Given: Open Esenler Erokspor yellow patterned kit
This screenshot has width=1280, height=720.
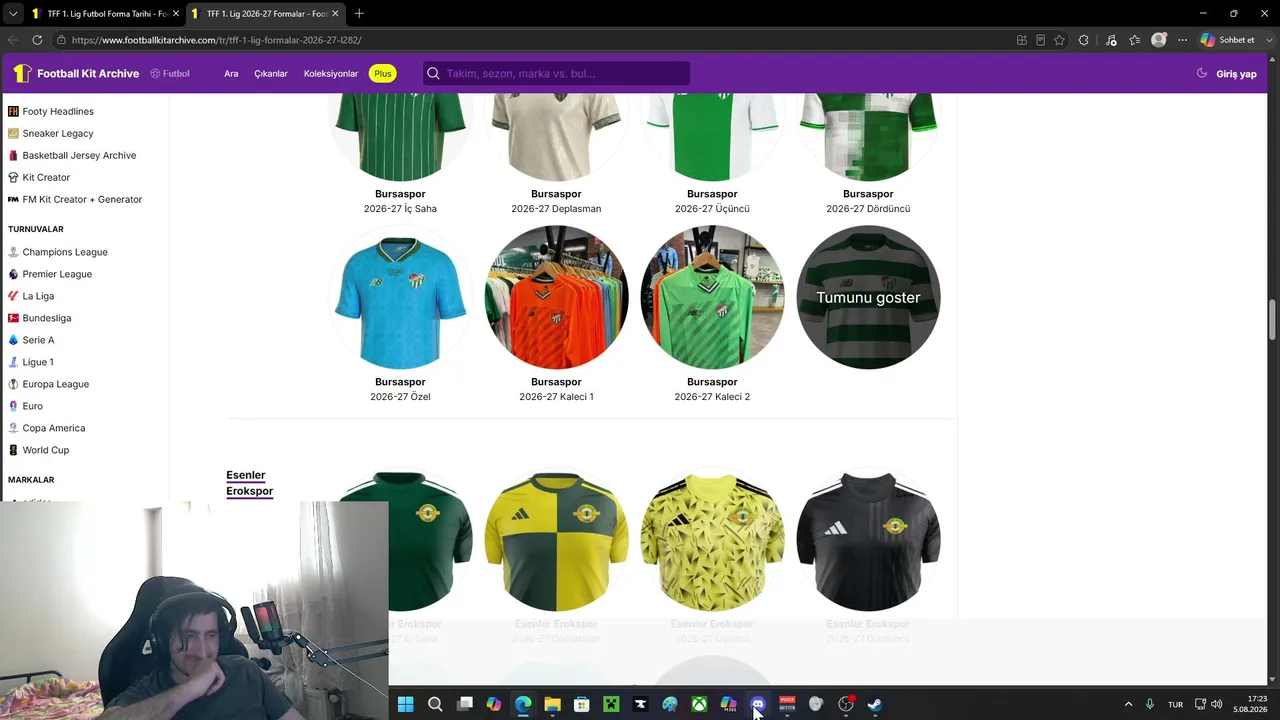Looking at the screenshot, I should click(x=712, y=541).
